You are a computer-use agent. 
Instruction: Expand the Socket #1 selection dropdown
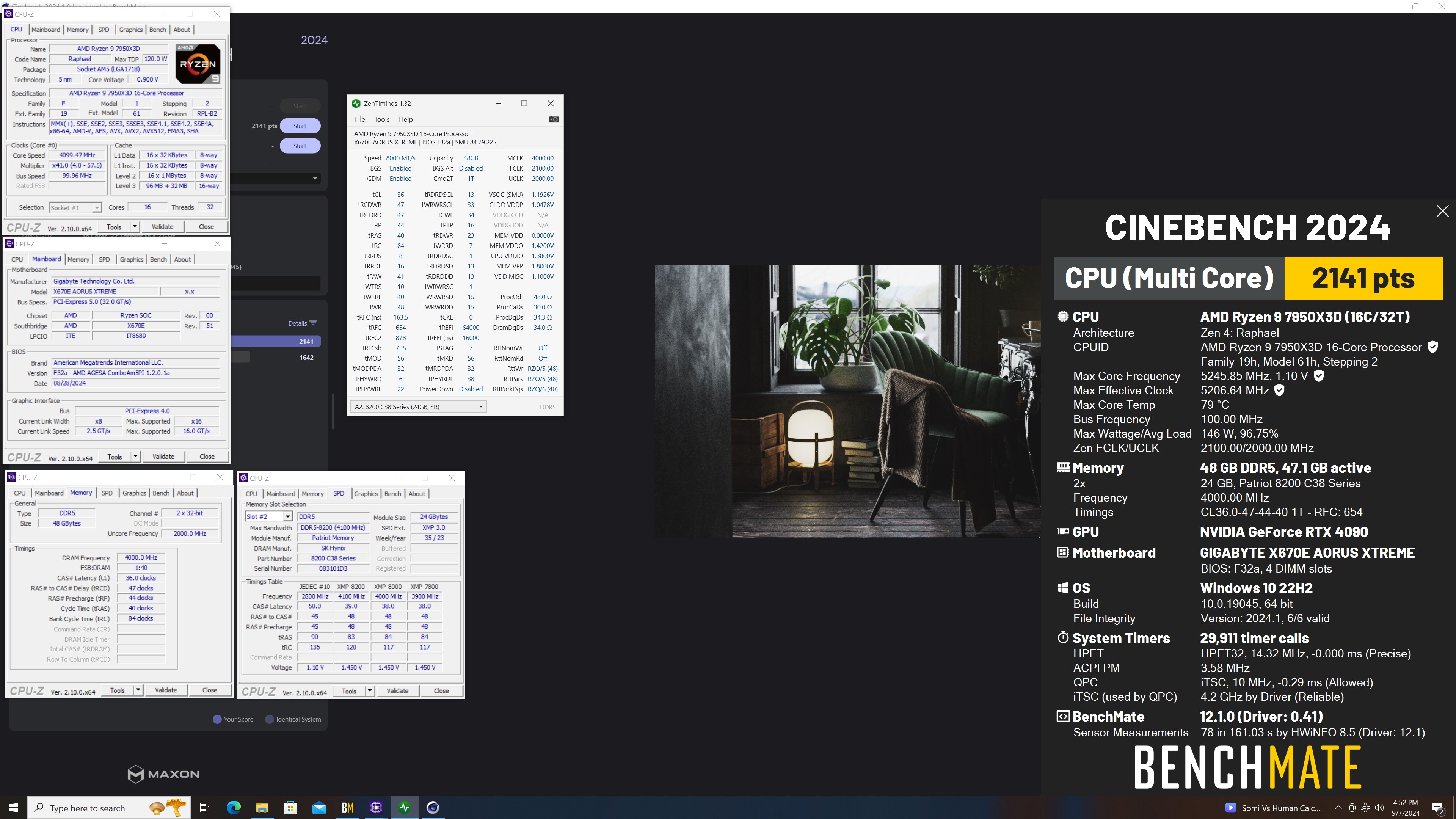click(x=97, y=207)
